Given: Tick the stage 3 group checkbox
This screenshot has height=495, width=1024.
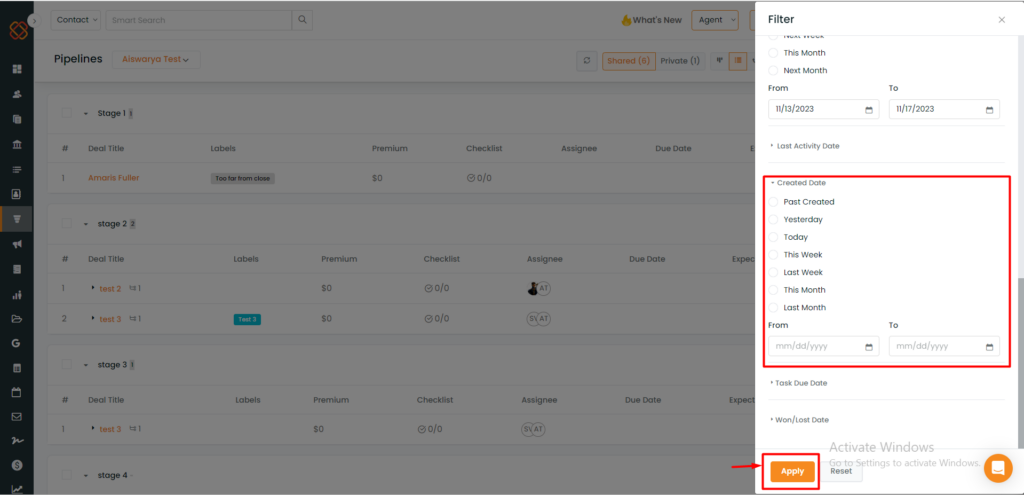Looking at the screenshot, I should (x=67, y=364).
